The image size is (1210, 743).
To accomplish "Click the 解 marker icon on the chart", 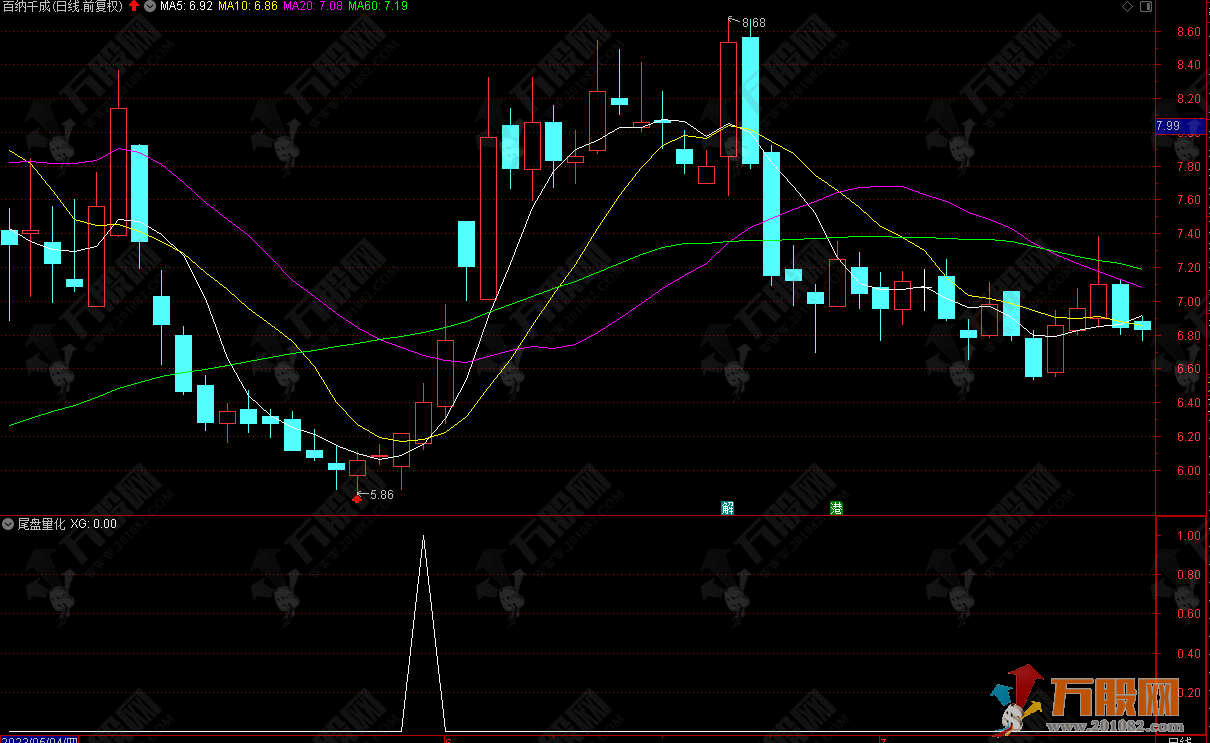I will [x=728, y=508].
